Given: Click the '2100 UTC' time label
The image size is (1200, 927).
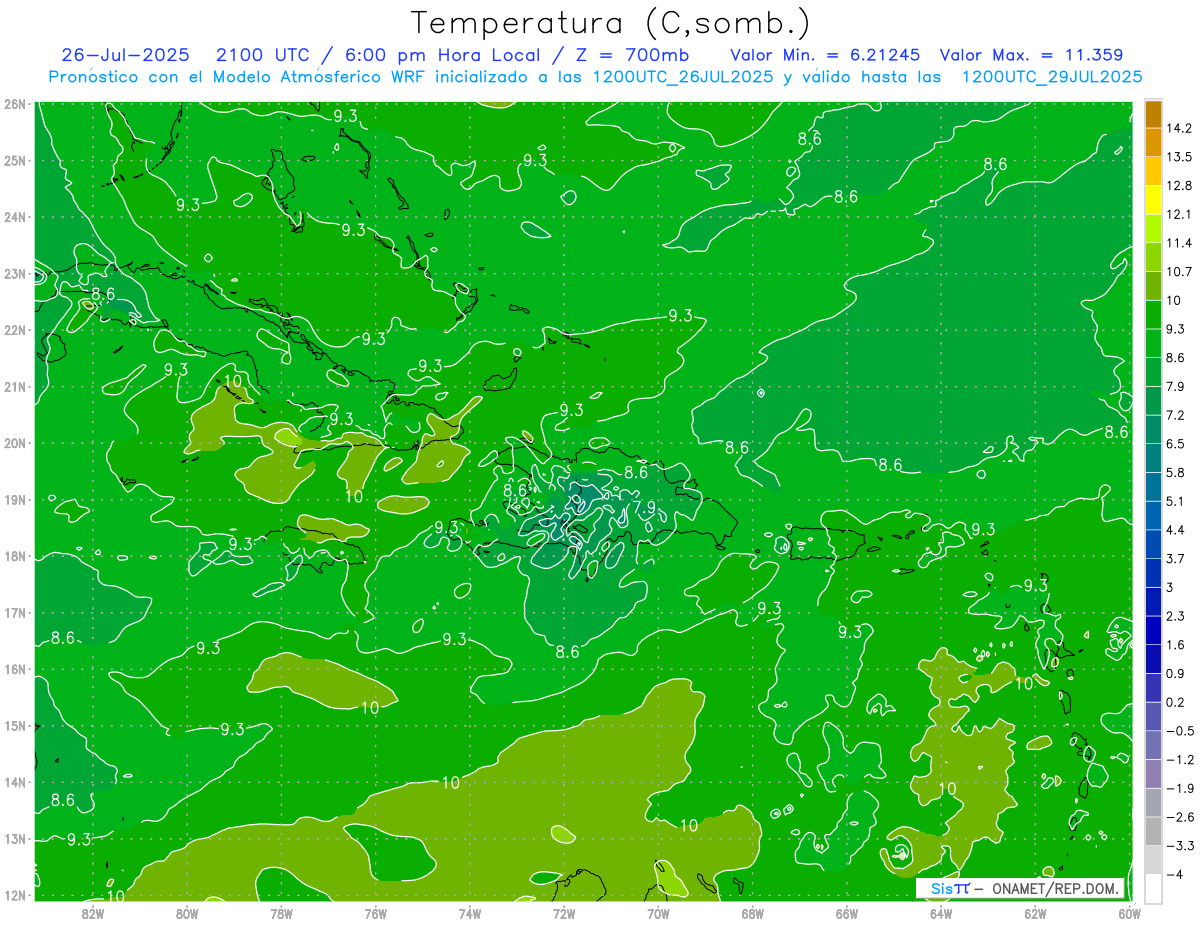Looking at the screenshot, I should pos(262,55).
